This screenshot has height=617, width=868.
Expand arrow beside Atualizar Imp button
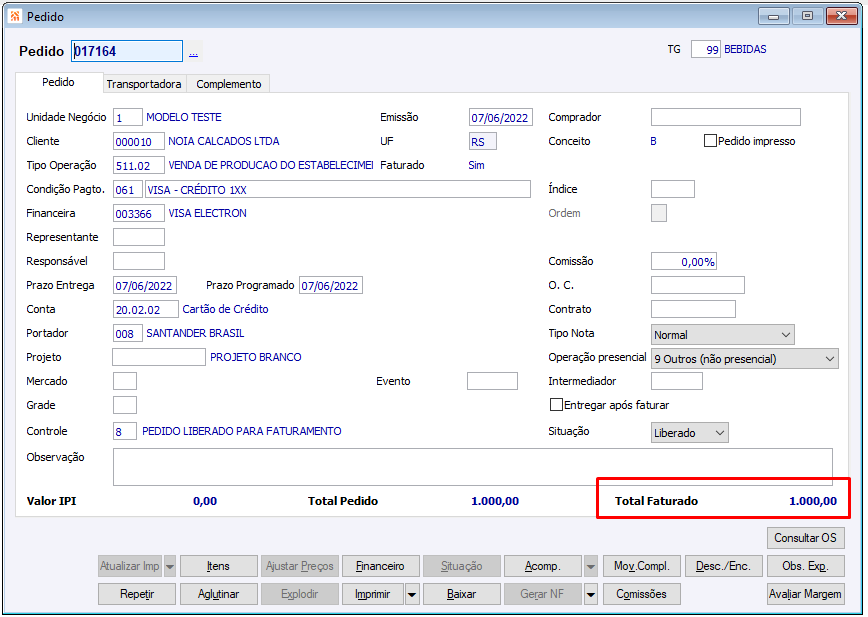pos(170,567)
